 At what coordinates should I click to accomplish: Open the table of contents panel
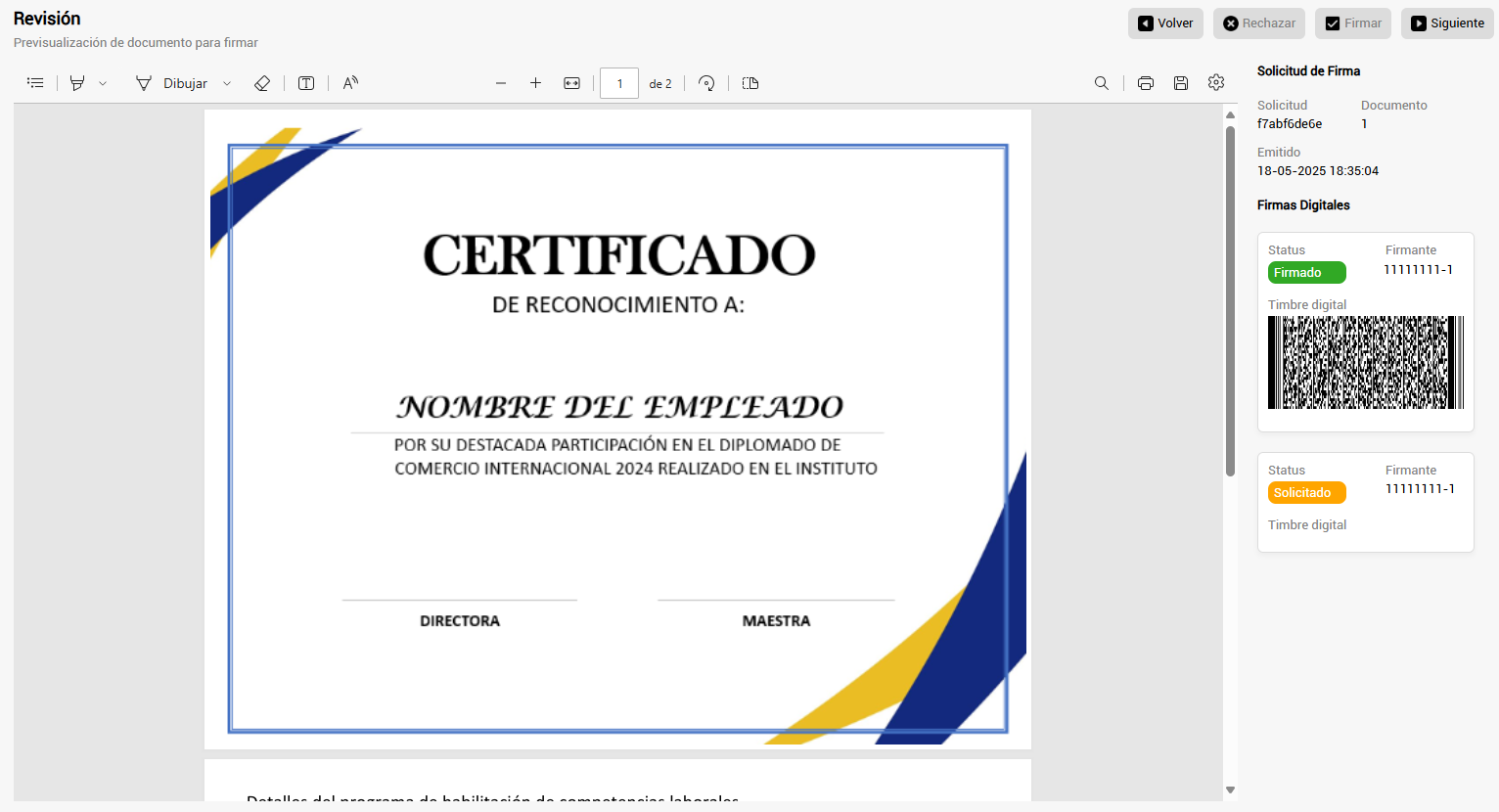[35, 83]
